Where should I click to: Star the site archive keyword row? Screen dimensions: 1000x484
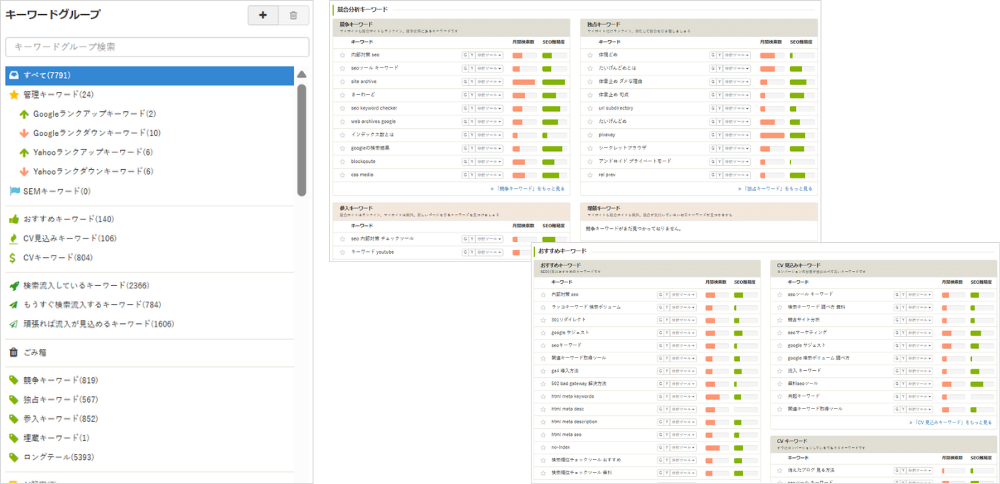[x=342, y=82]
